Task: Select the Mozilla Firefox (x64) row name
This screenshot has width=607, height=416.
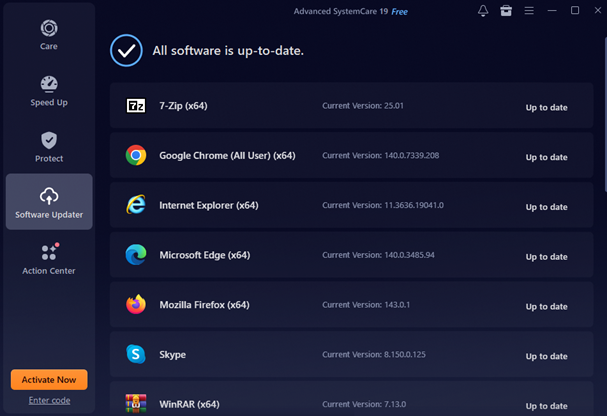Action: coord(204,305)
